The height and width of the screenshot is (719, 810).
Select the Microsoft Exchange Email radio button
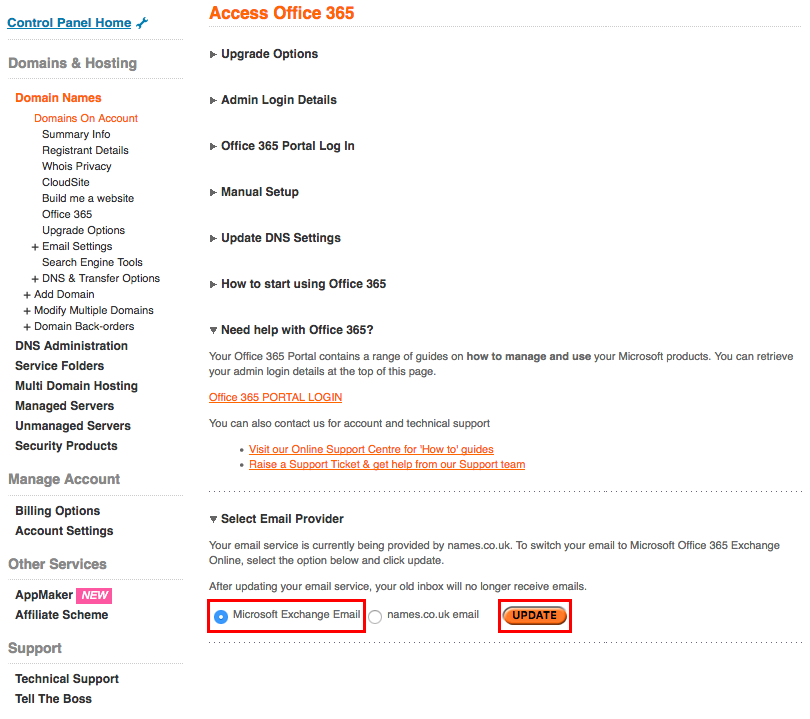tap(221, 616)
